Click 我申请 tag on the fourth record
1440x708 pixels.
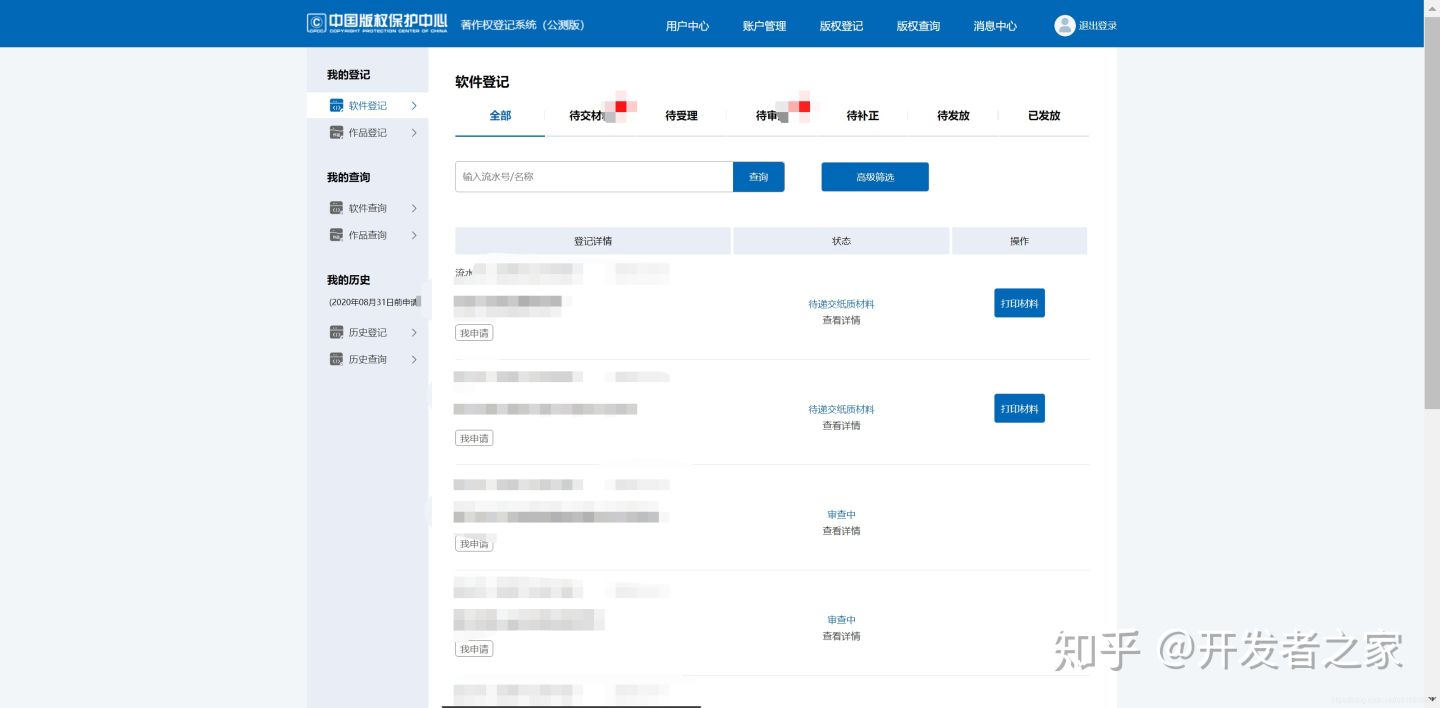tap(474, 649)
